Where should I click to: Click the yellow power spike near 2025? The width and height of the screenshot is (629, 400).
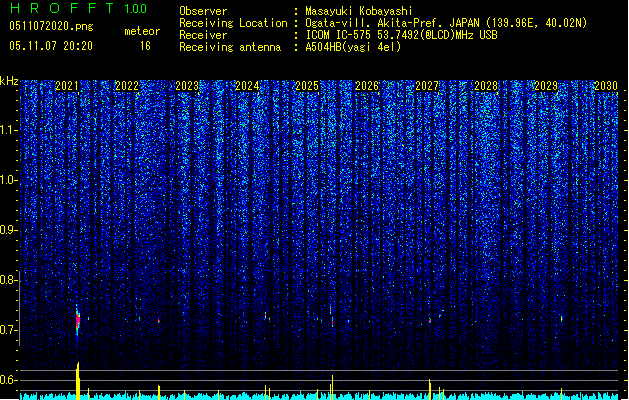(332, 388)
